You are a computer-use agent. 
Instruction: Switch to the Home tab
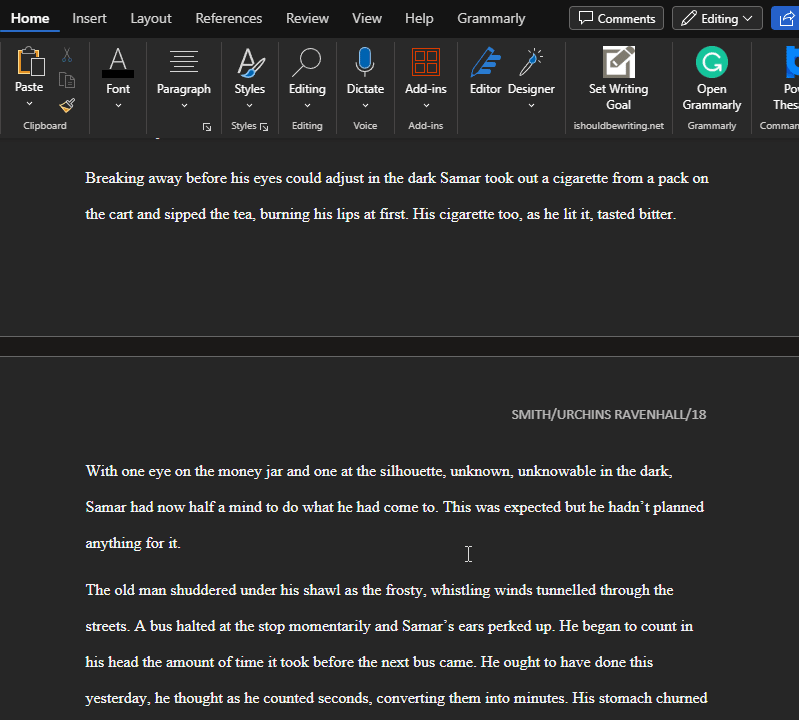(30, 18)
